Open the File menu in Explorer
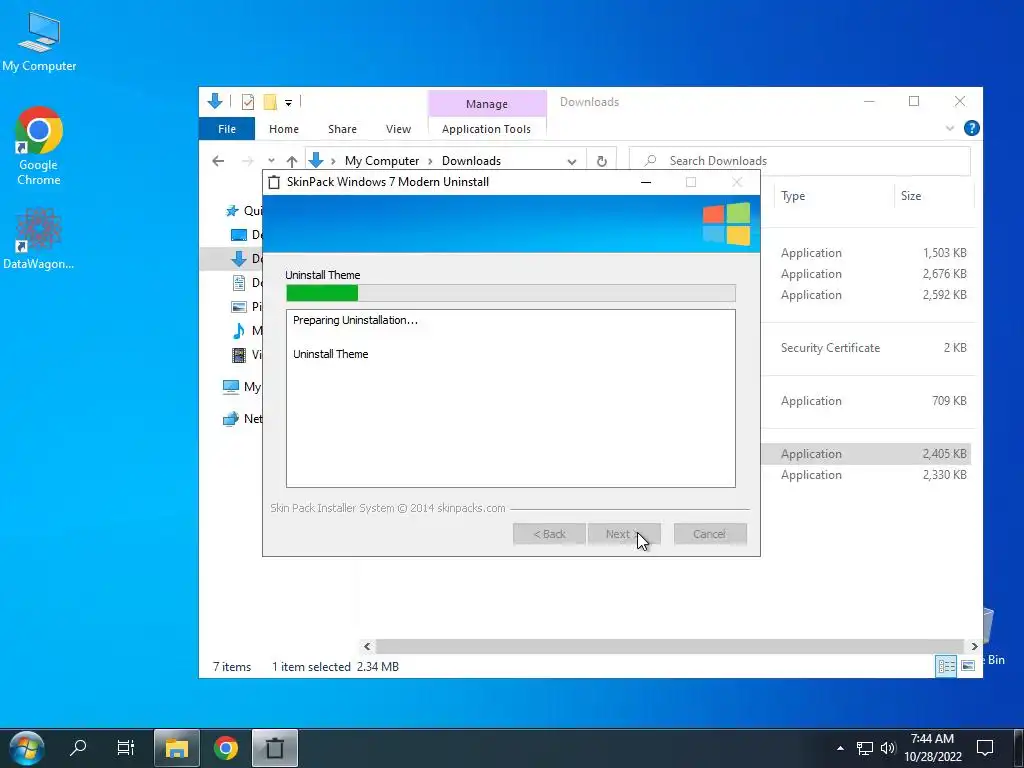The height and width of the screenshot is (768, 1024). 227,129
